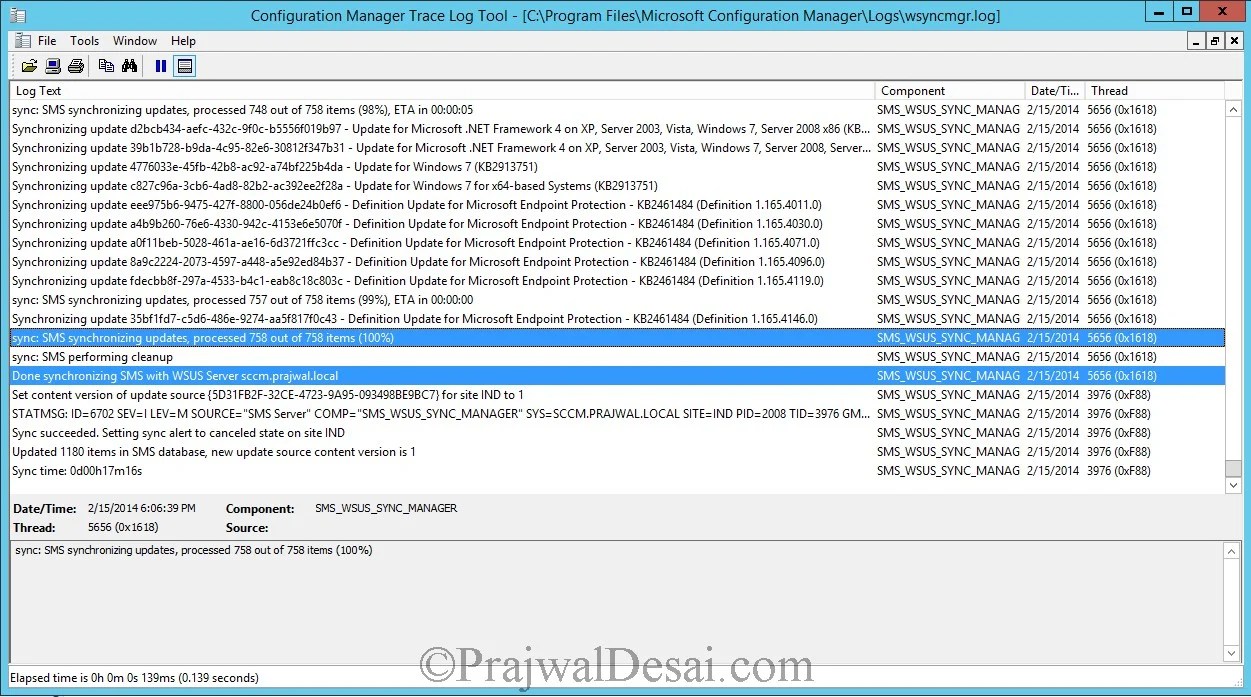1251x697 pixels.
Task: Deselect the highlighted sync completion row
Action: click(400, 337)
